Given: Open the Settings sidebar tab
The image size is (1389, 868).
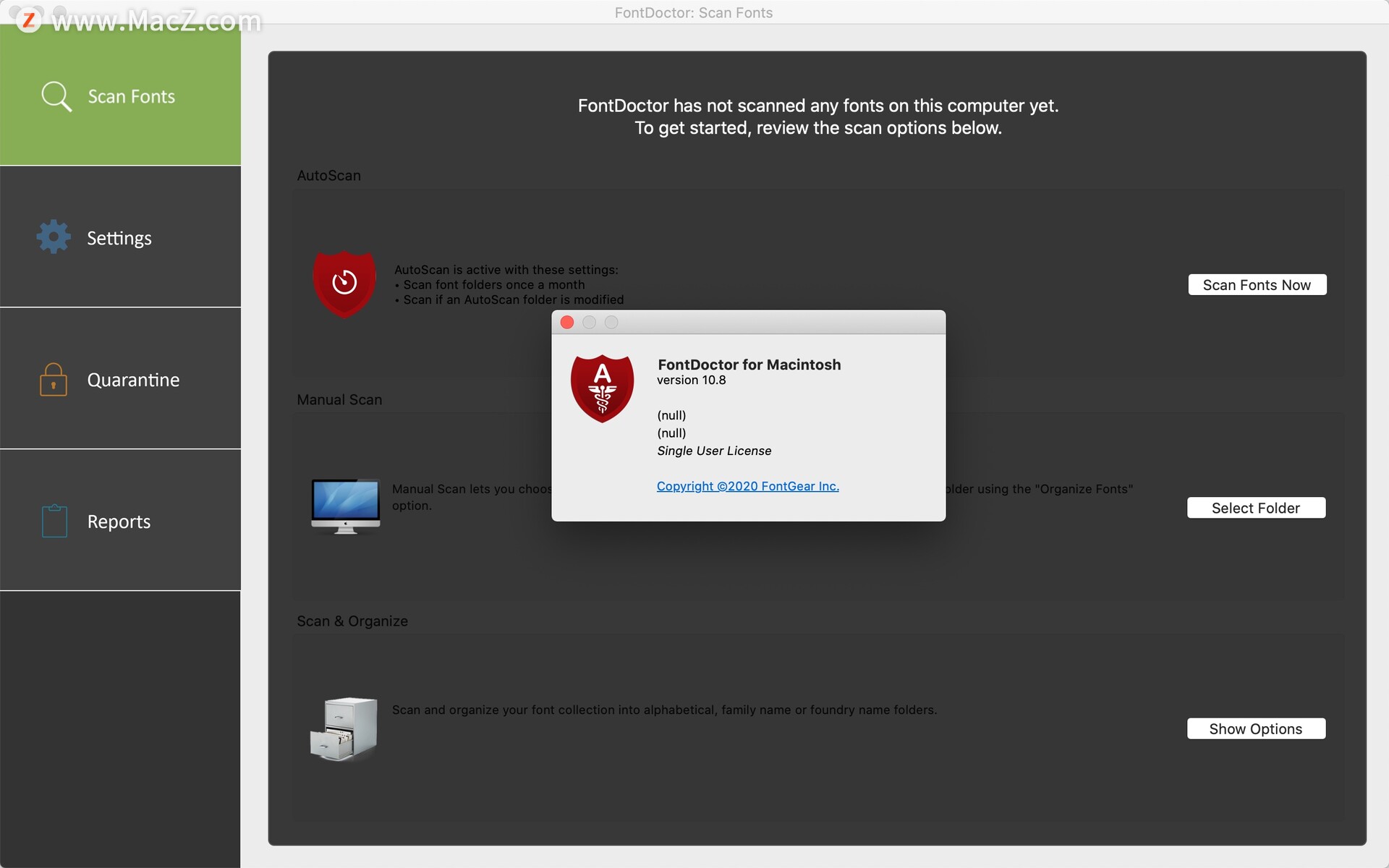Looking at the screenshot, I should (x=120, y=237).
